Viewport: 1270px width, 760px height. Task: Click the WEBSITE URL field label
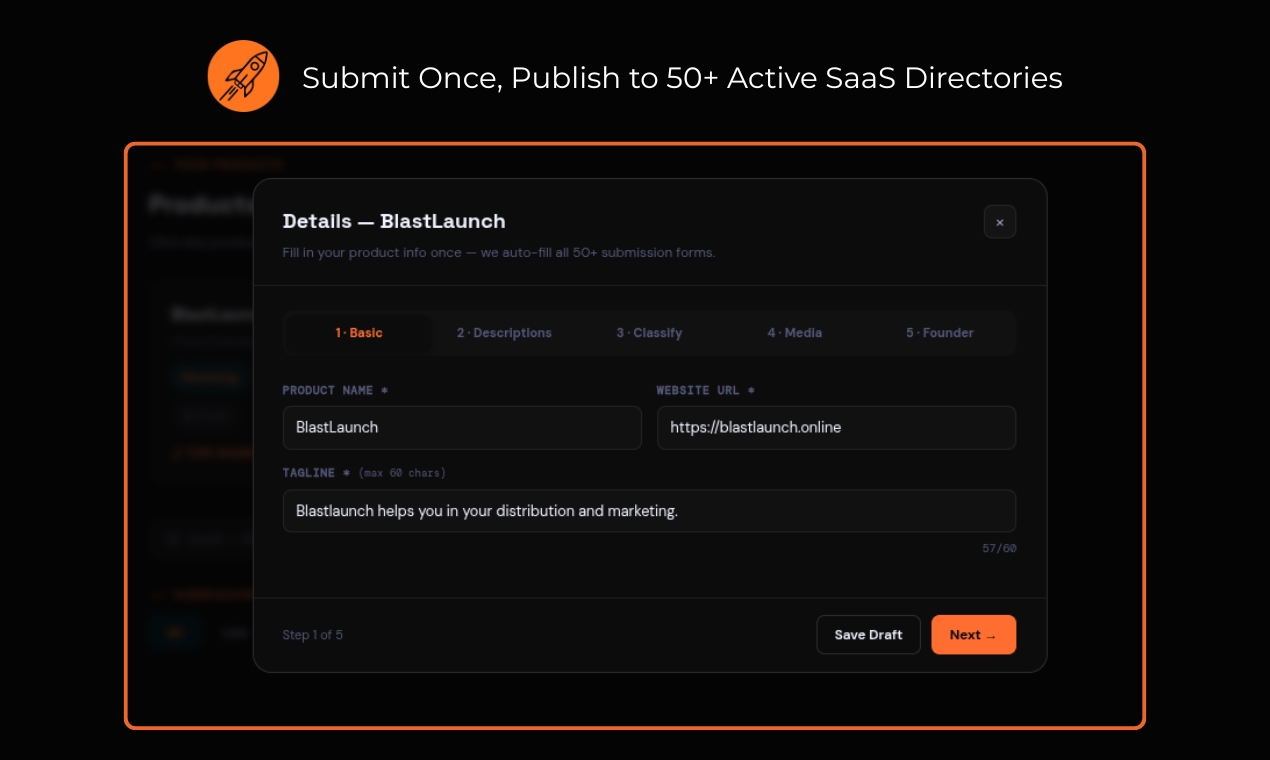(x=706, y=390)
